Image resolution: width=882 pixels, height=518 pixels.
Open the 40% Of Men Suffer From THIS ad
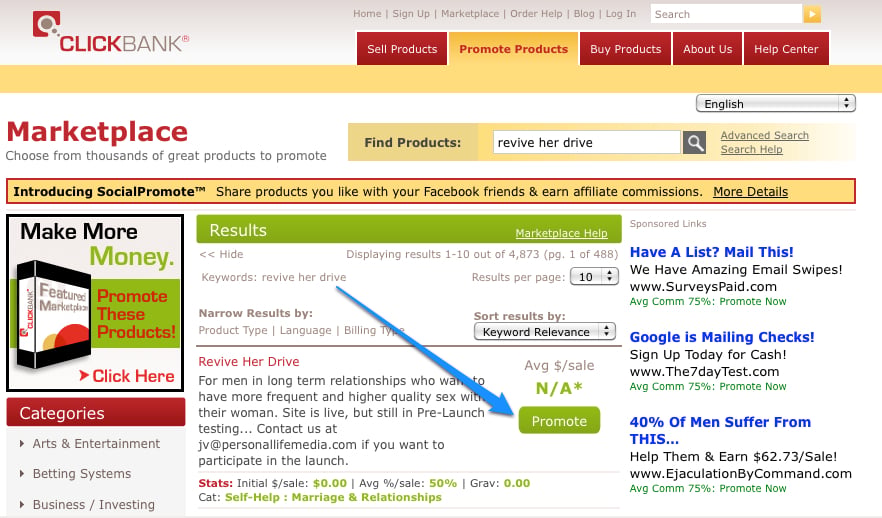tap(720, 430)
